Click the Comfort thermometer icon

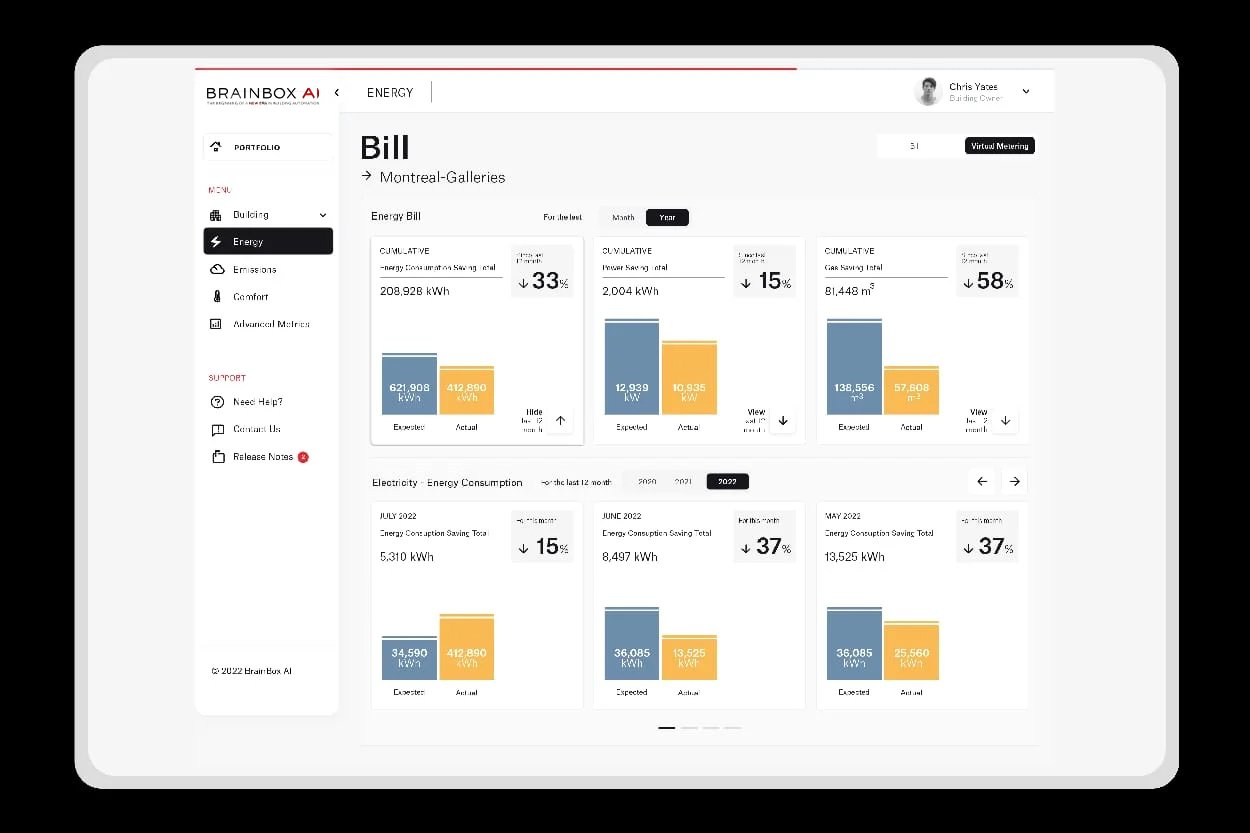pos(216,297)
